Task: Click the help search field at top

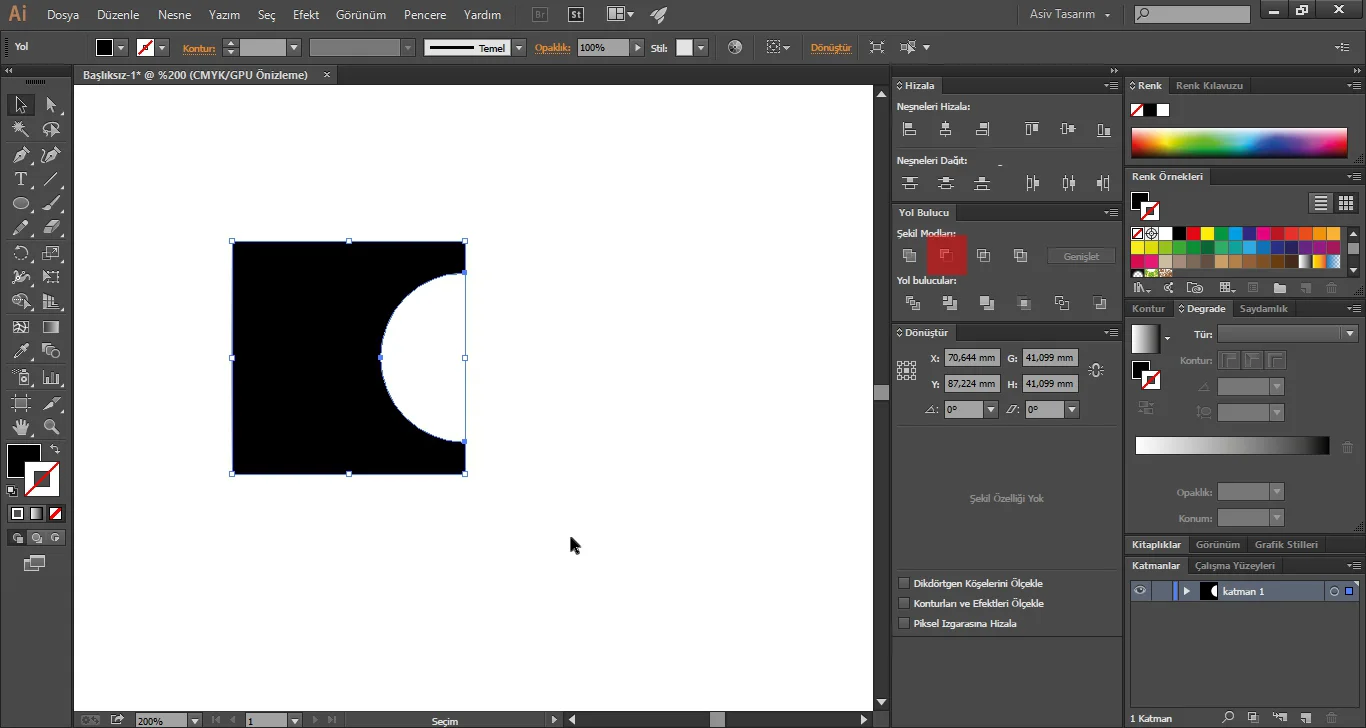Action: click(1192, 15)
